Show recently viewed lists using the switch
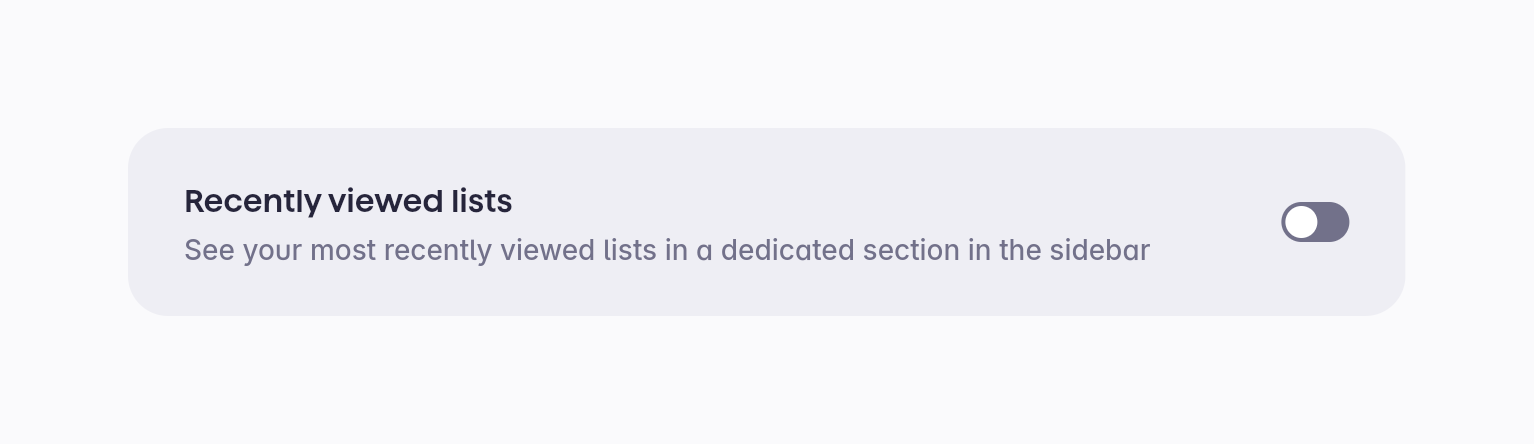The width and height of the screenshot is (1534, 444). (1315, 222)
